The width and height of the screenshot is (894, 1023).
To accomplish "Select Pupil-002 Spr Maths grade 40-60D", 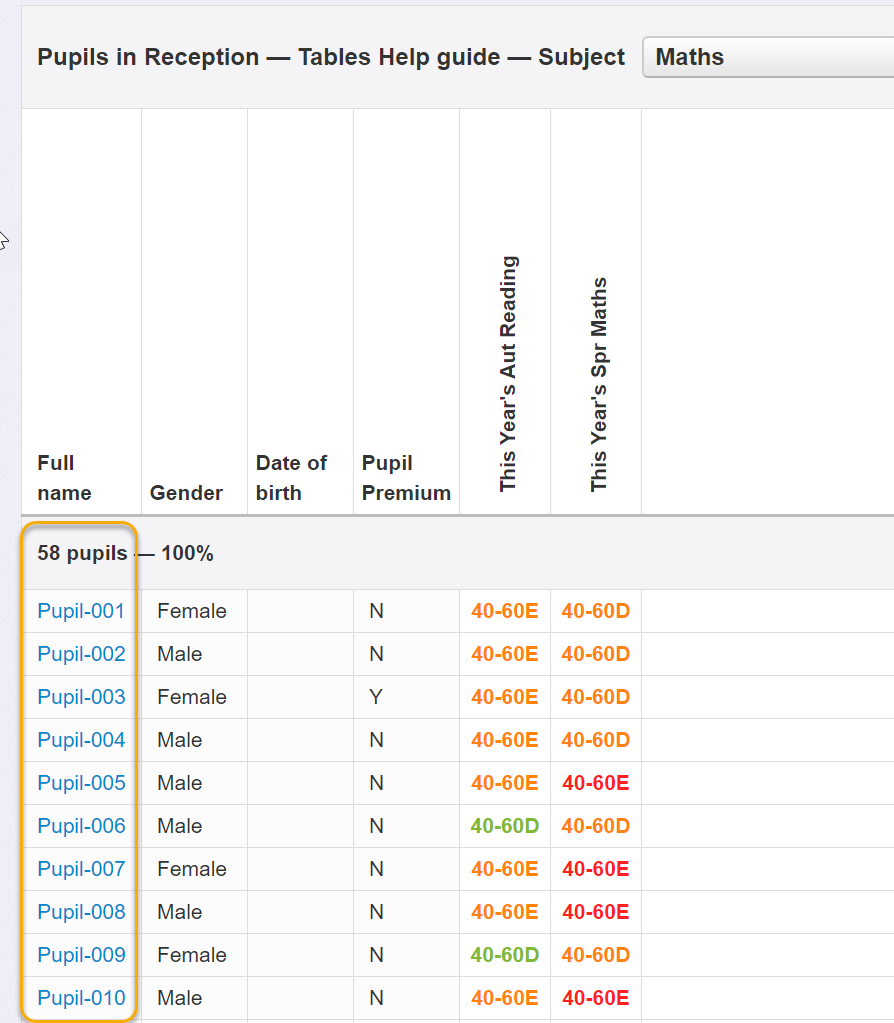I will tap(596, 654).
